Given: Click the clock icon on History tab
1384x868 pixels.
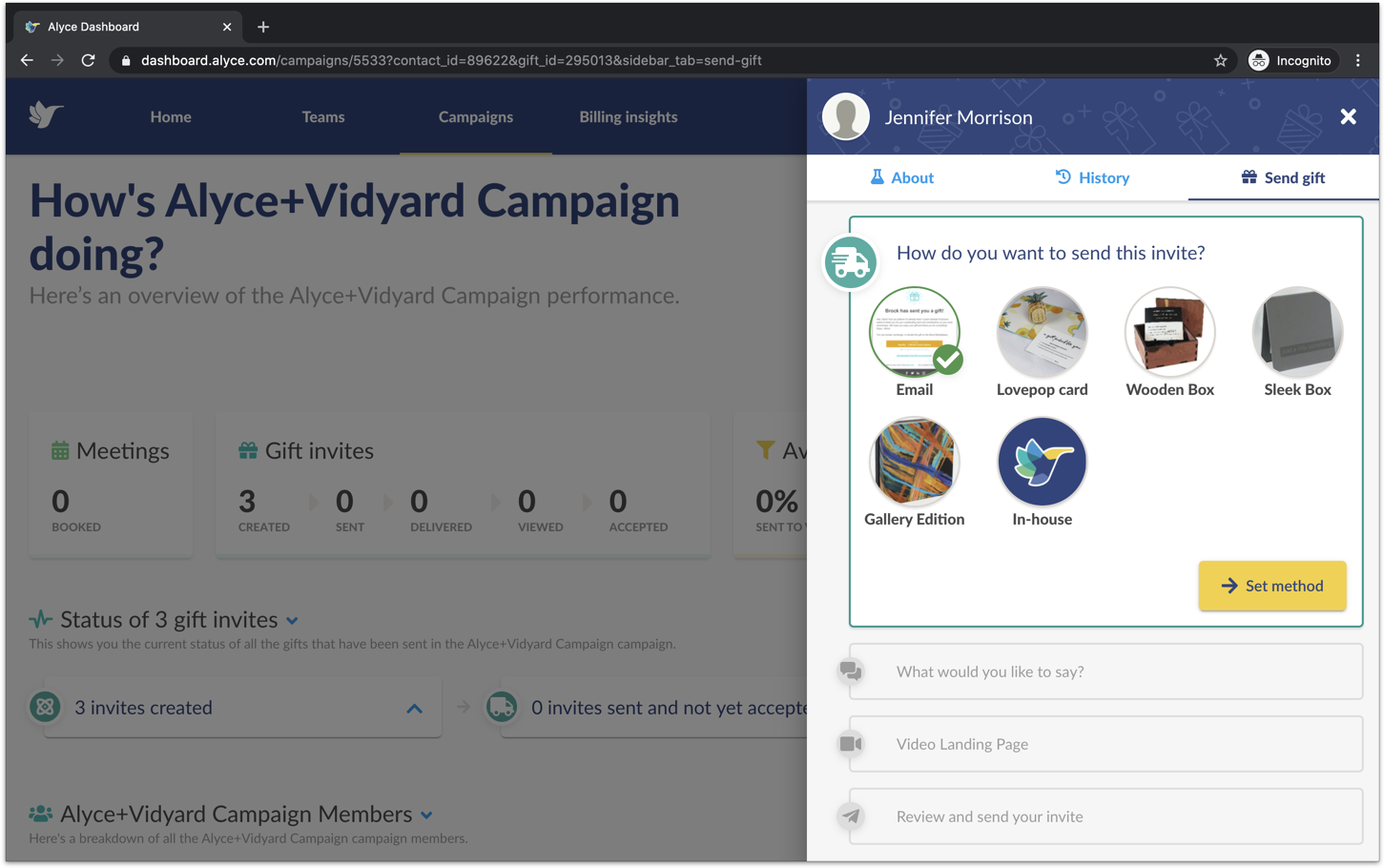Looking at the screenshot, I should click(x=1063, y=176).
